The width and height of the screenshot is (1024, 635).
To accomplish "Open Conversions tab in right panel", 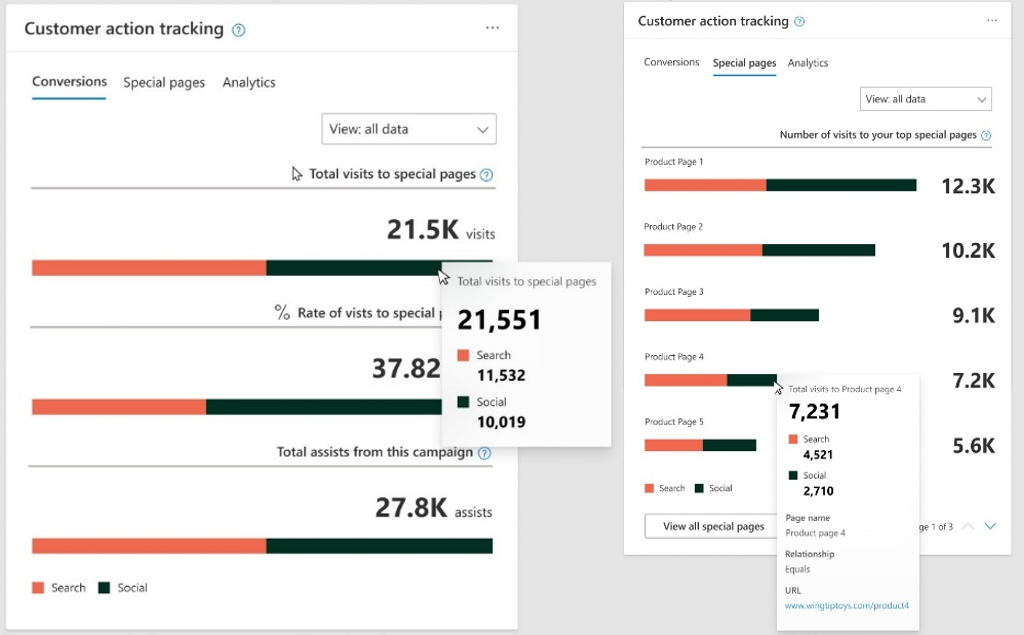I will (x=671, y=63).
